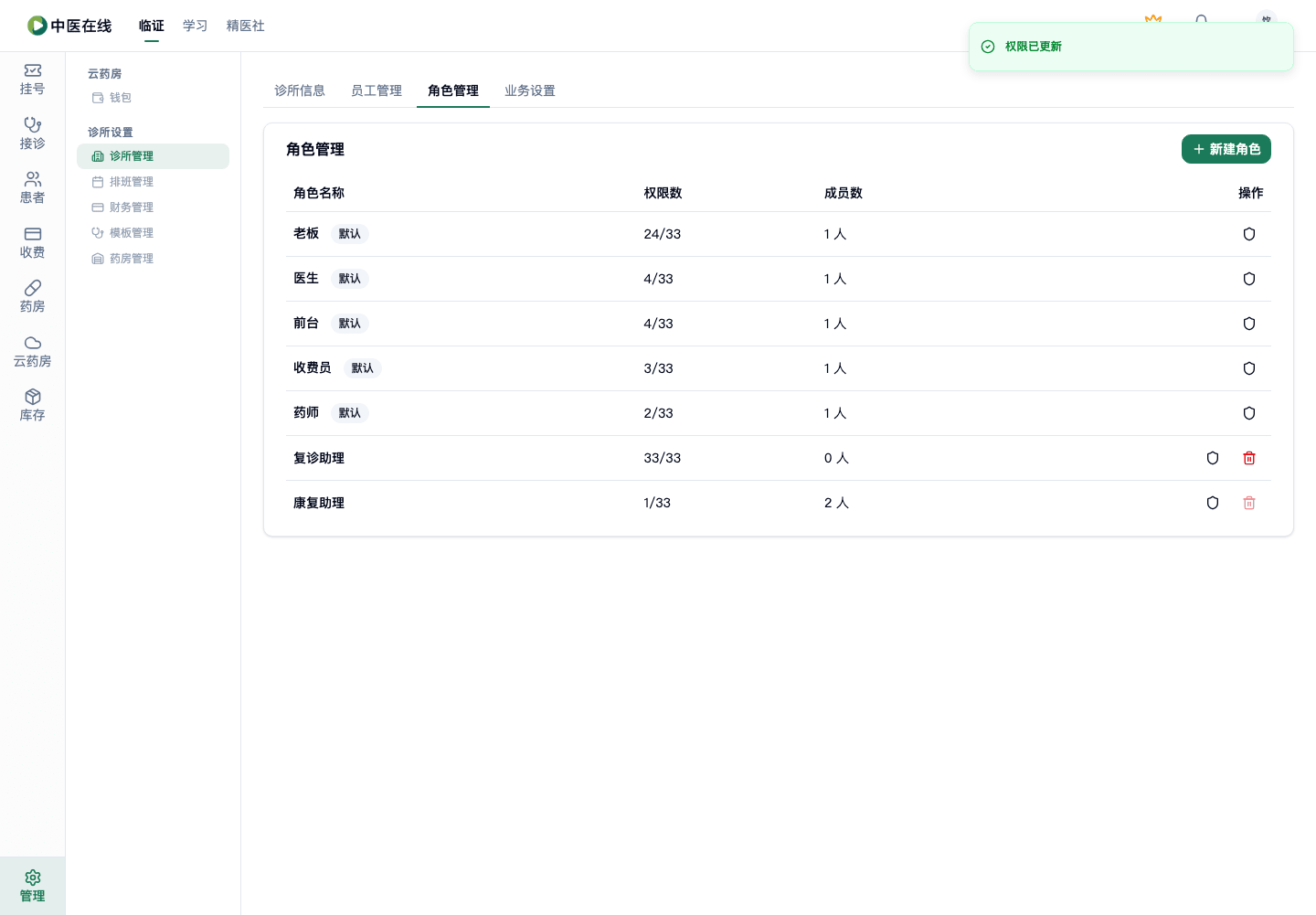Click the permission shield for 老板 role
Screen dimensions: 1316x915
click(1249, 234)
